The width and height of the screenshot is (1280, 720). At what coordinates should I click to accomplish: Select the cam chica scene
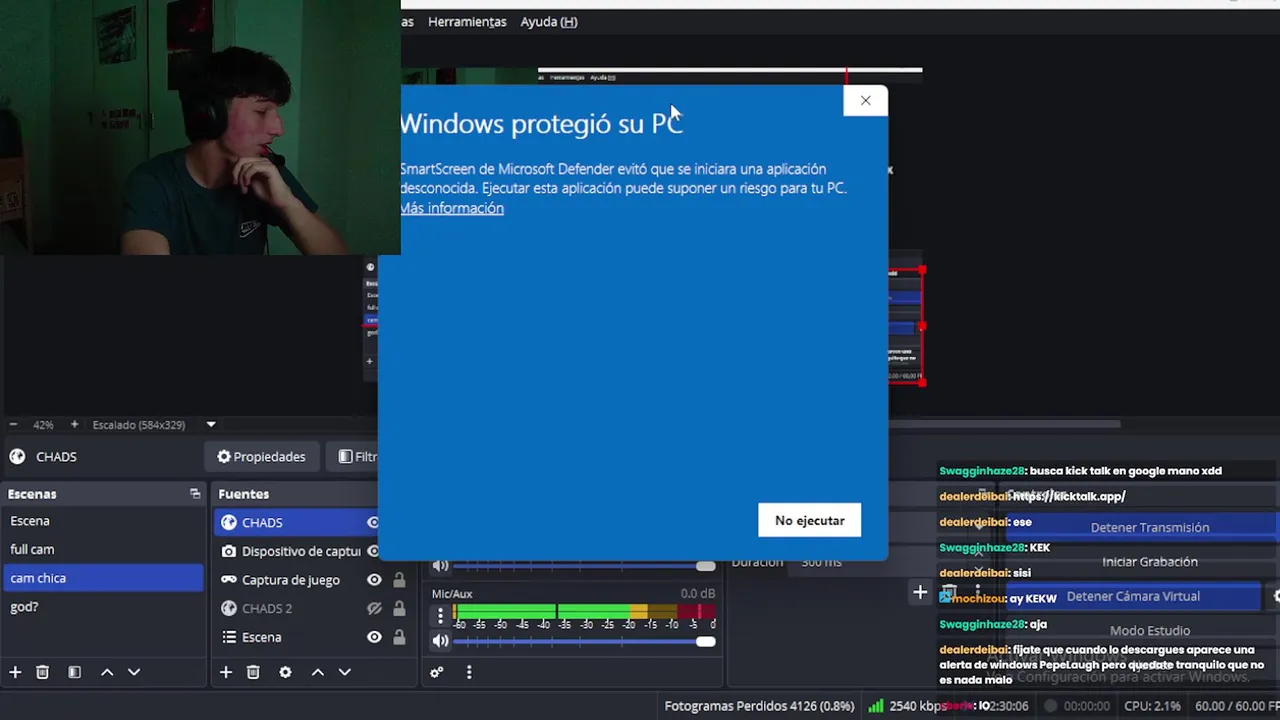(104, 578)
